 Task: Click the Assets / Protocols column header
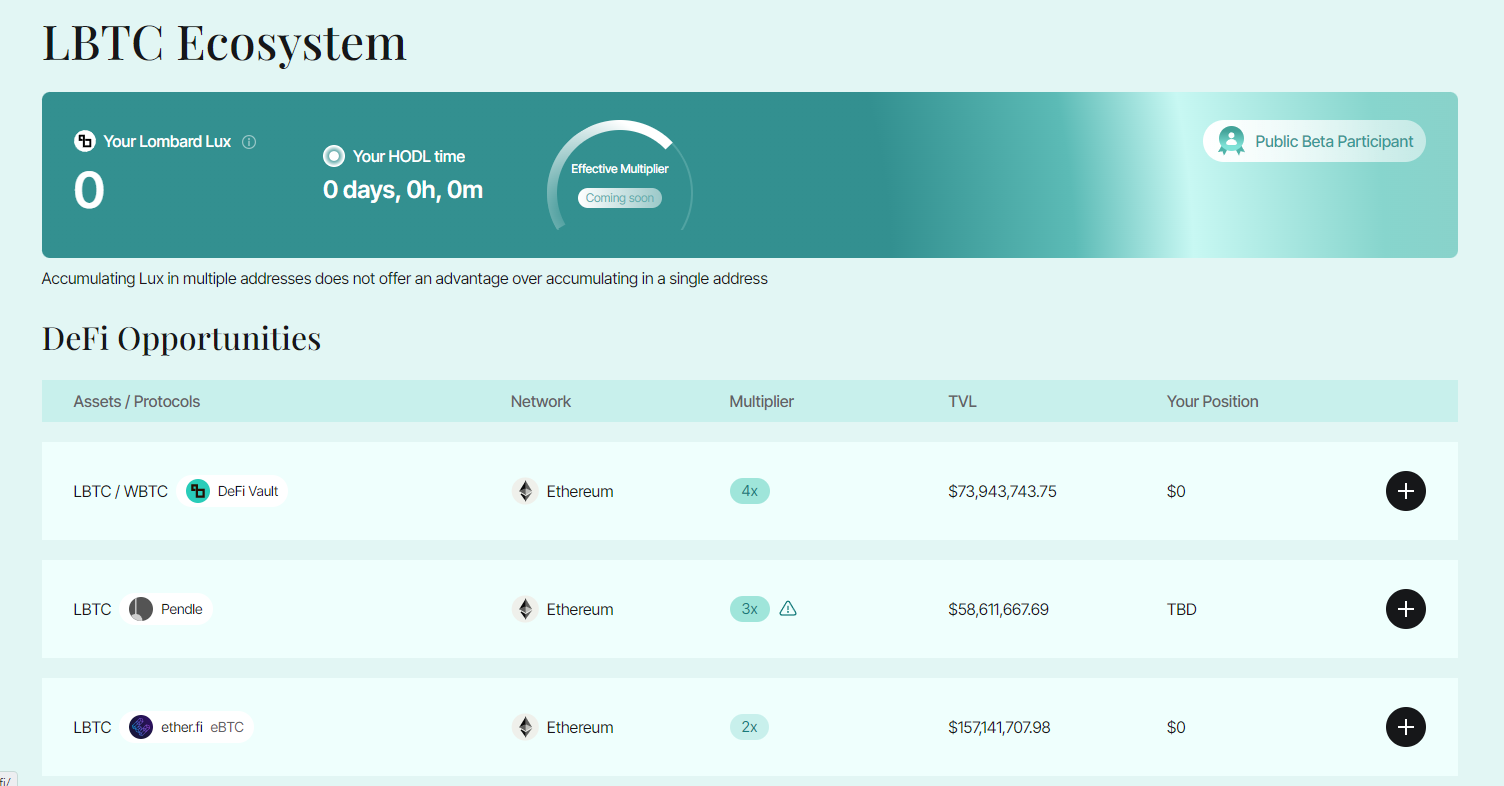[137, 401]
